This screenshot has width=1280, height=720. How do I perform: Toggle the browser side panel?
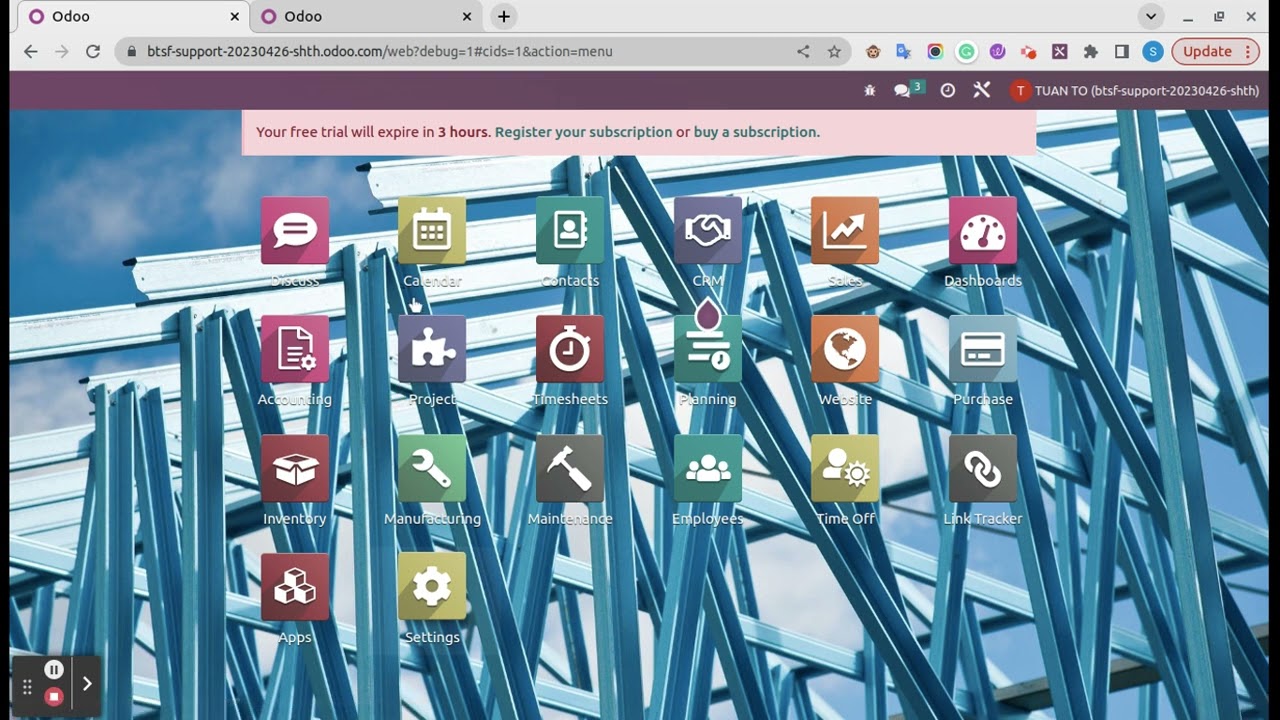tap(1122, 51)
